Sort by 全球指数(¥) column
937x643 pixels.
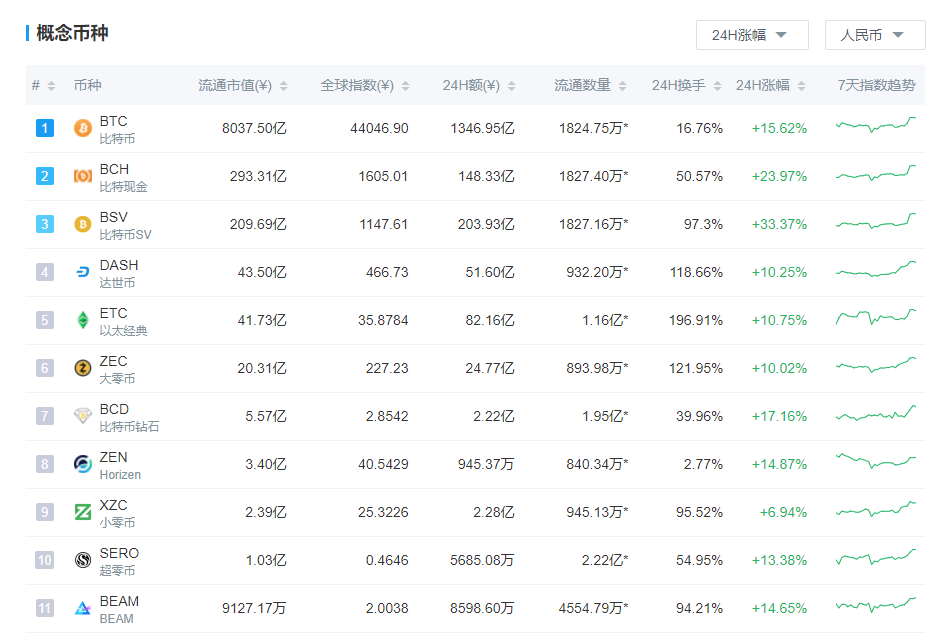point(365,85)
